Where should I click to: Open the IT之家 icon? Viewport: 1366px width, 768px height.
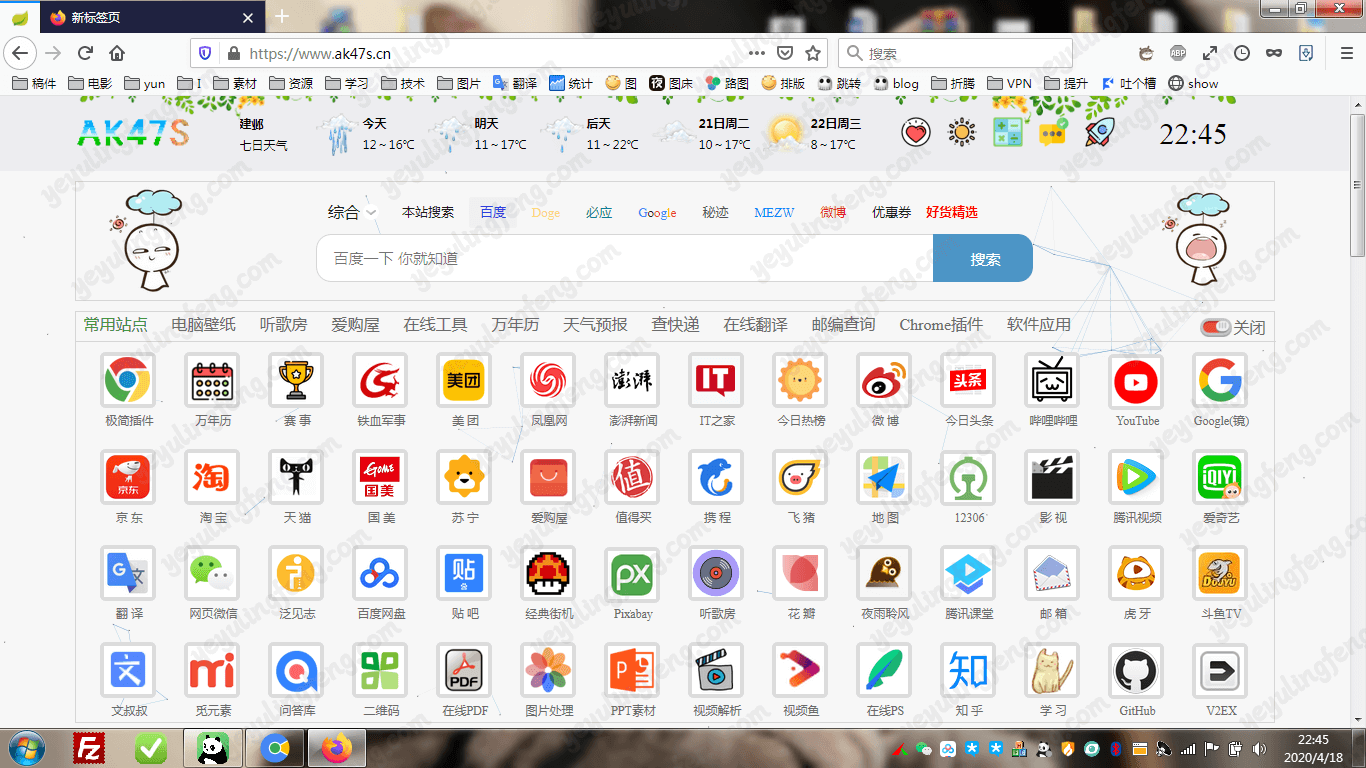pyautogui.click(x=716, y=381)
